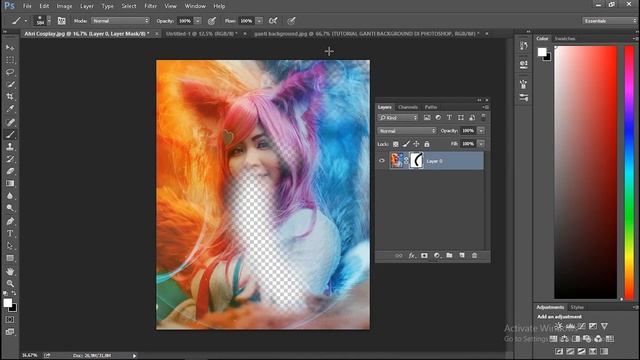Select the Blur tool
This screenshot has height=360, width=640.
10,196
